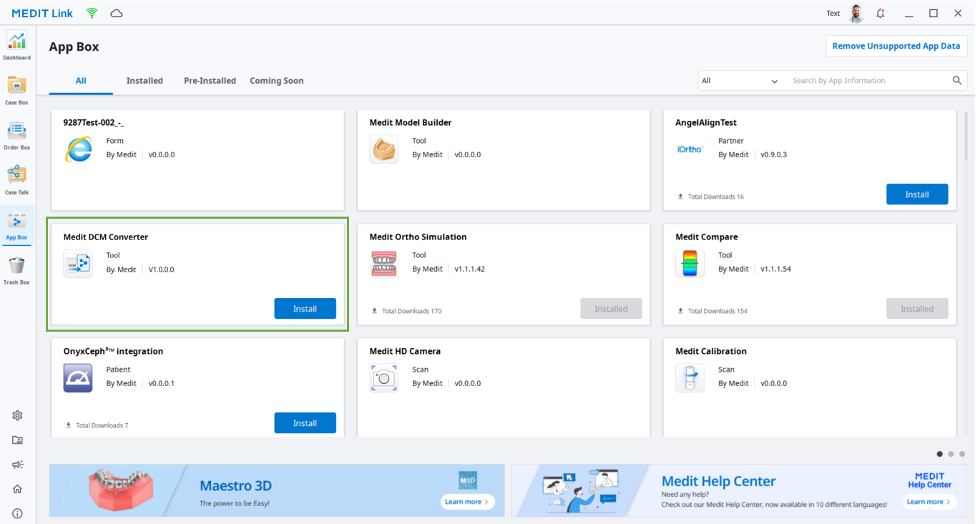Select the second banner pagination dot
The image size is (976, 524).
(951, 454)
